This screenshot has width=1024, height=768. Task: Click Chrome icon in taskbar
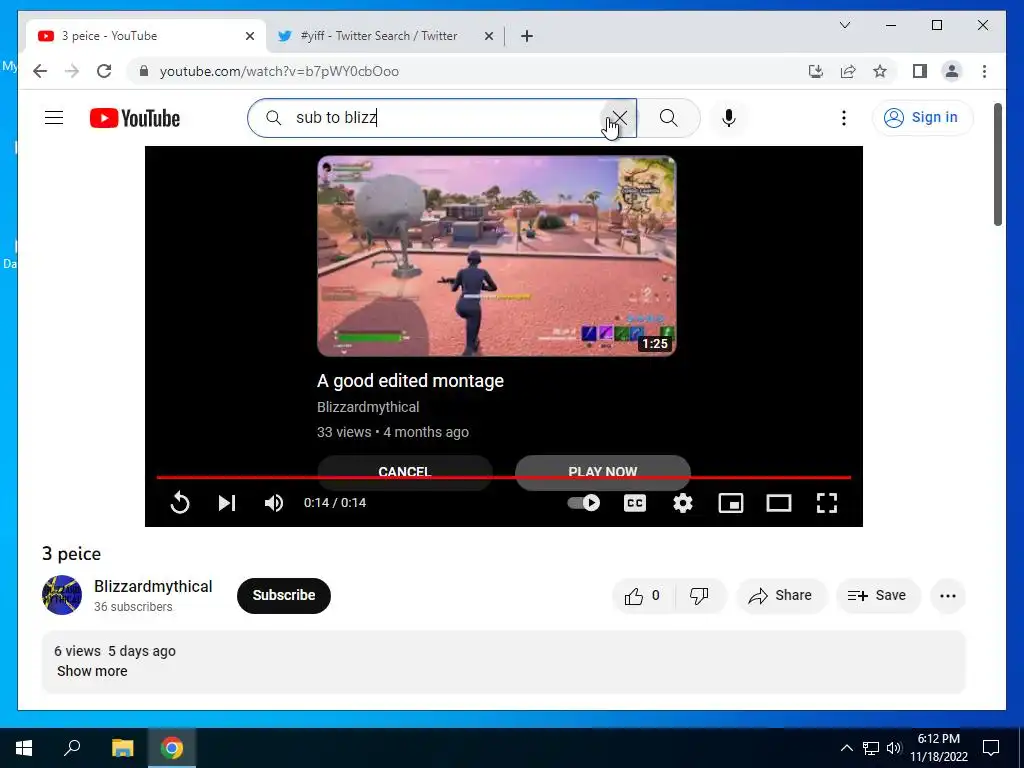(x=172, y=748)
